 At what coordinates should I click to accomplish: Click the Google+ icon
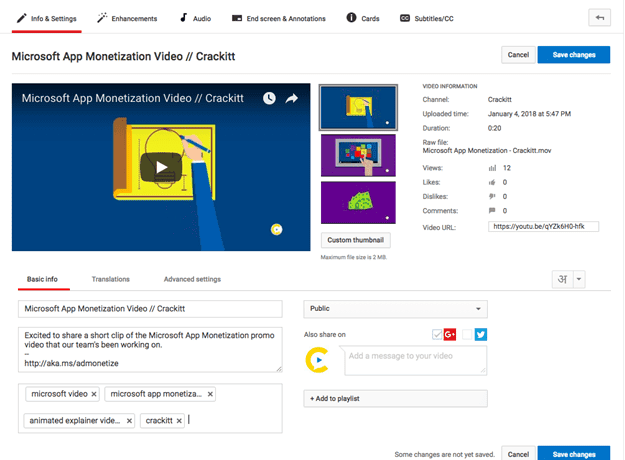(x=450, y=334)
